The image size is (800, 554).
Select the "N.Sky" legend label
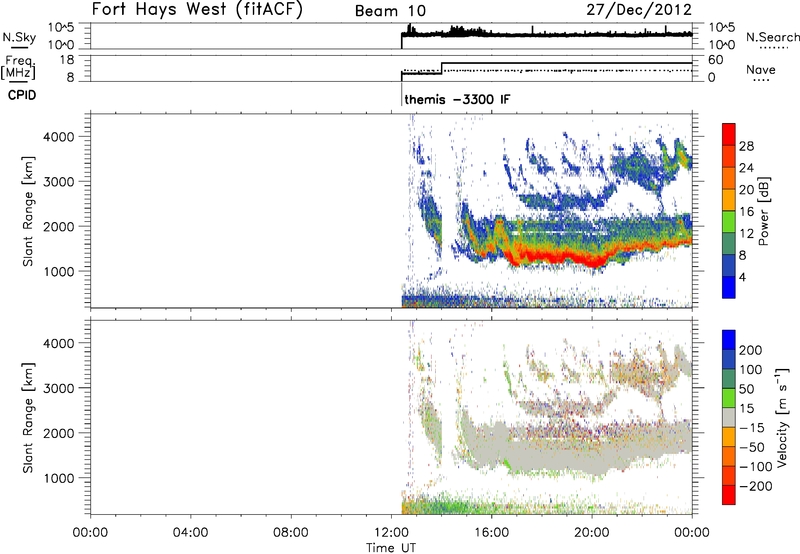point(19,37)
